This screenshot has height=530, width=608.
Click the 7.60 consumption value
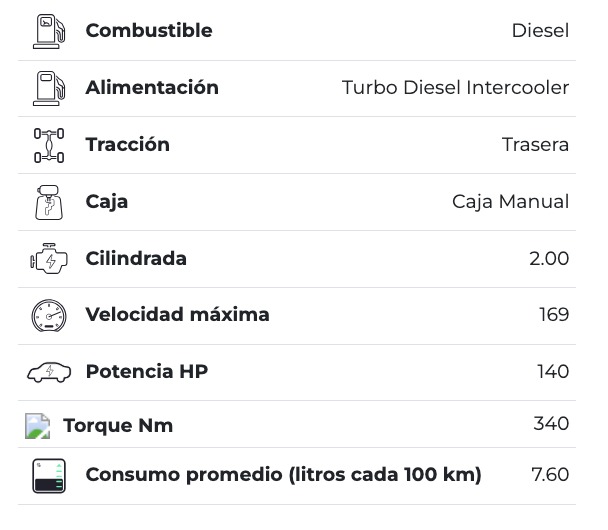pyautogui.click(x=549, y=475)
